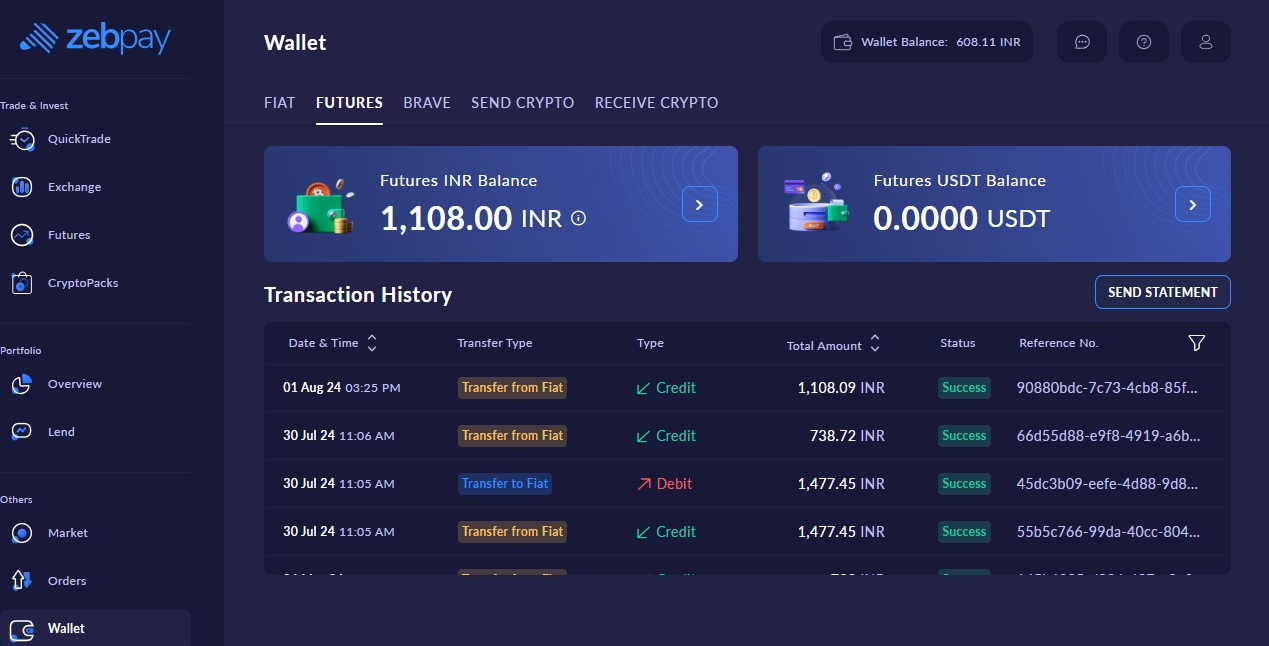Click the 01 Aug 24 03:25 PM date

click(x=341, y=388)
